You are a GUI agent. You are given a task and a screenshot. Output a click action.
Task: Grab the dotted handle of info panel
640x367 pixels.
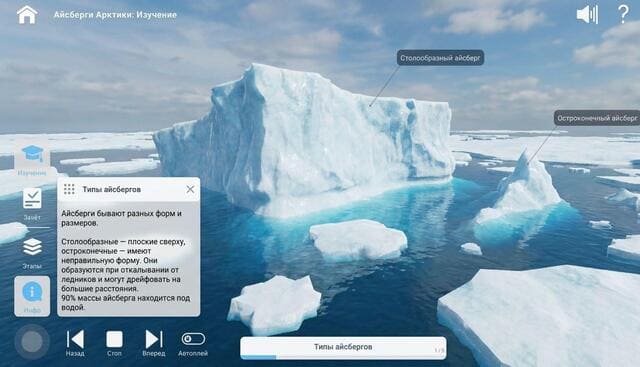(x=69, y=189)
